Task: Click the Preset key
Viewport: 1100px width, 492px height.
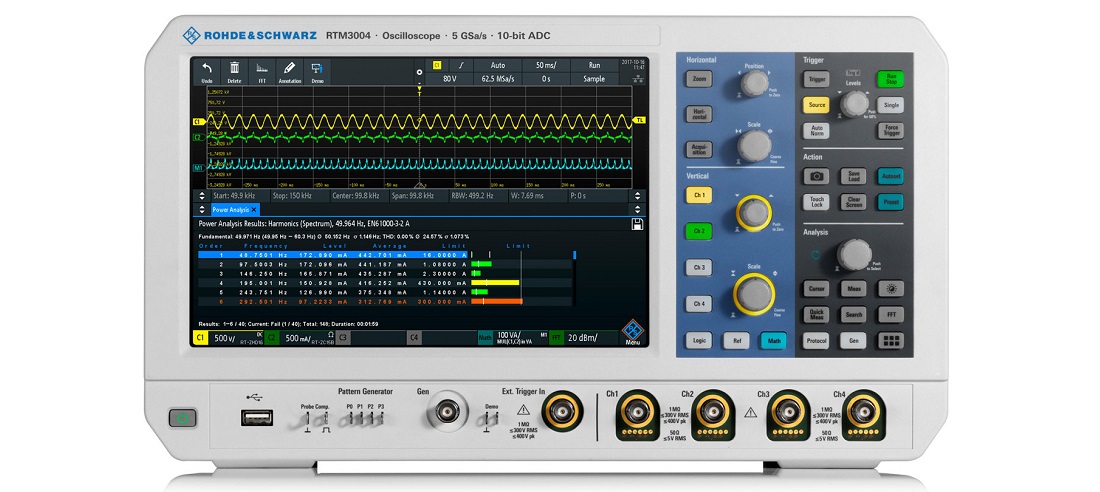Action: [x=890, y=202]
